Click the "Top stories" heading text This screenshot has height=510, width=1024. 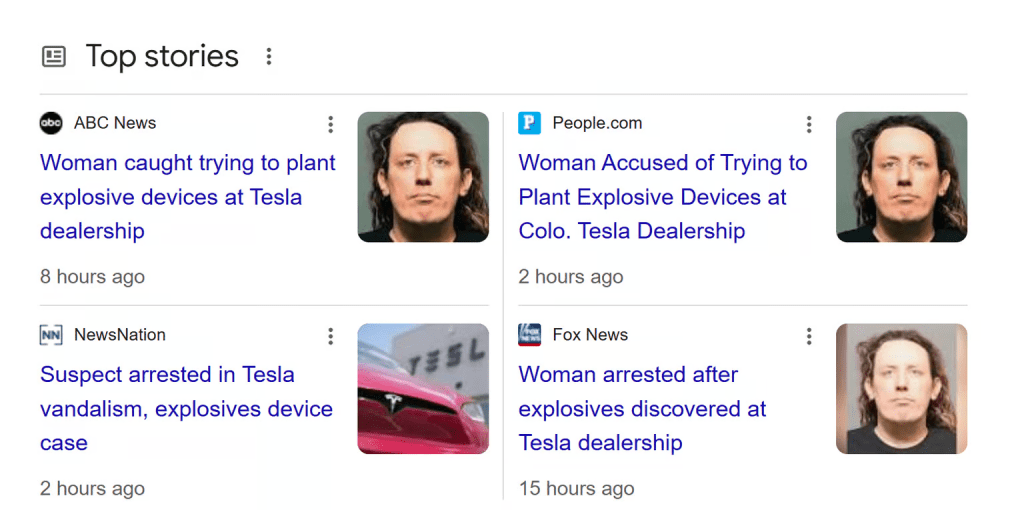[x=162, y=56]
